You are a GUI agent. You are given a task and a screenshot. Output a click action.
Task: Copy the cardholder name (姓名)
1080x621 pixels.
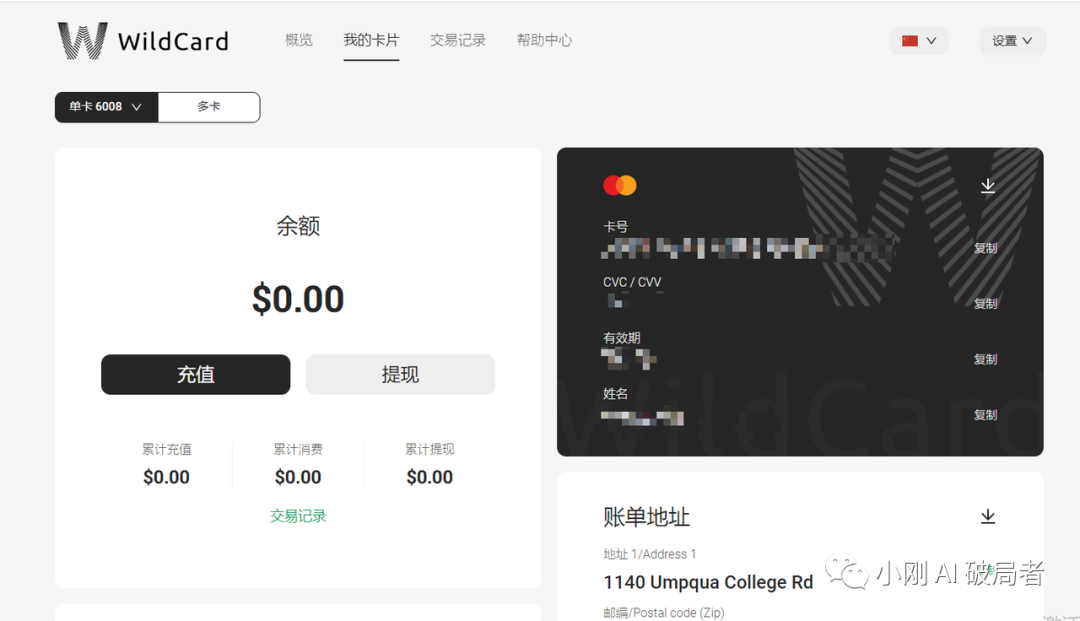click(985, 415)
